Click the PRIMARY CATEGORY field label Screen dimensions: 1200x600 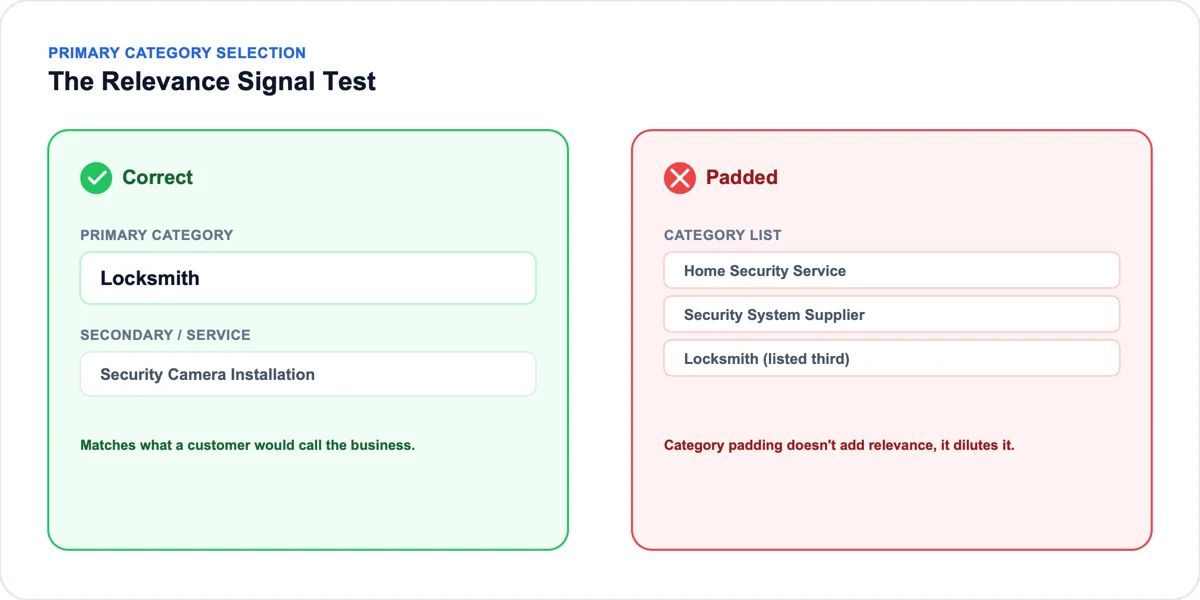click(x=157, y=235)
